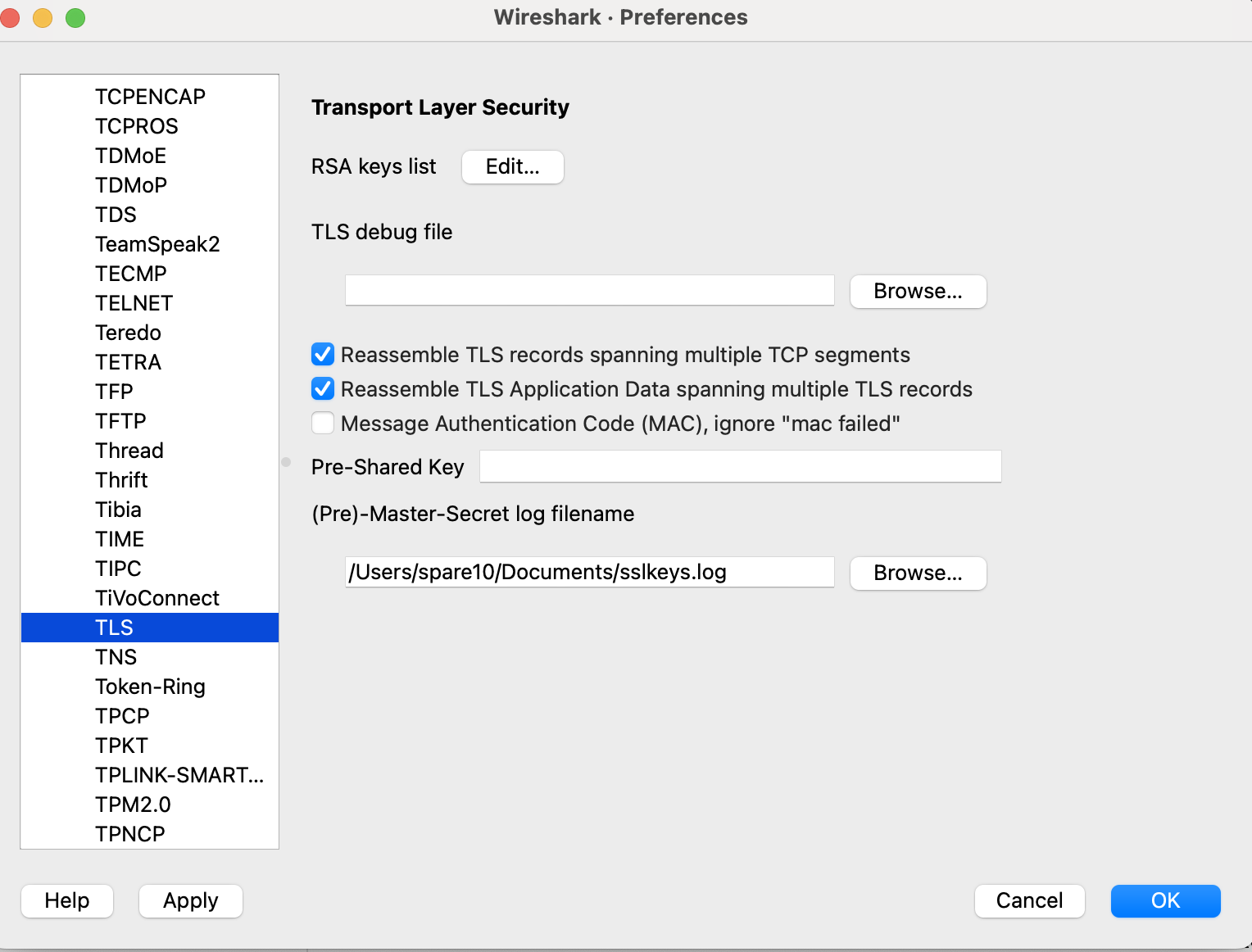Click into the Pre-Shared Key field
The height and width of the screenshot is (952, 1252).
point(740,466)
